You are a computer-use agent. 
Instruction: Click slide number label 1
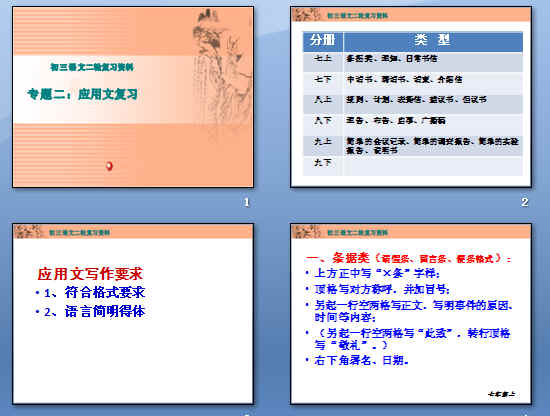coord(246,202)
